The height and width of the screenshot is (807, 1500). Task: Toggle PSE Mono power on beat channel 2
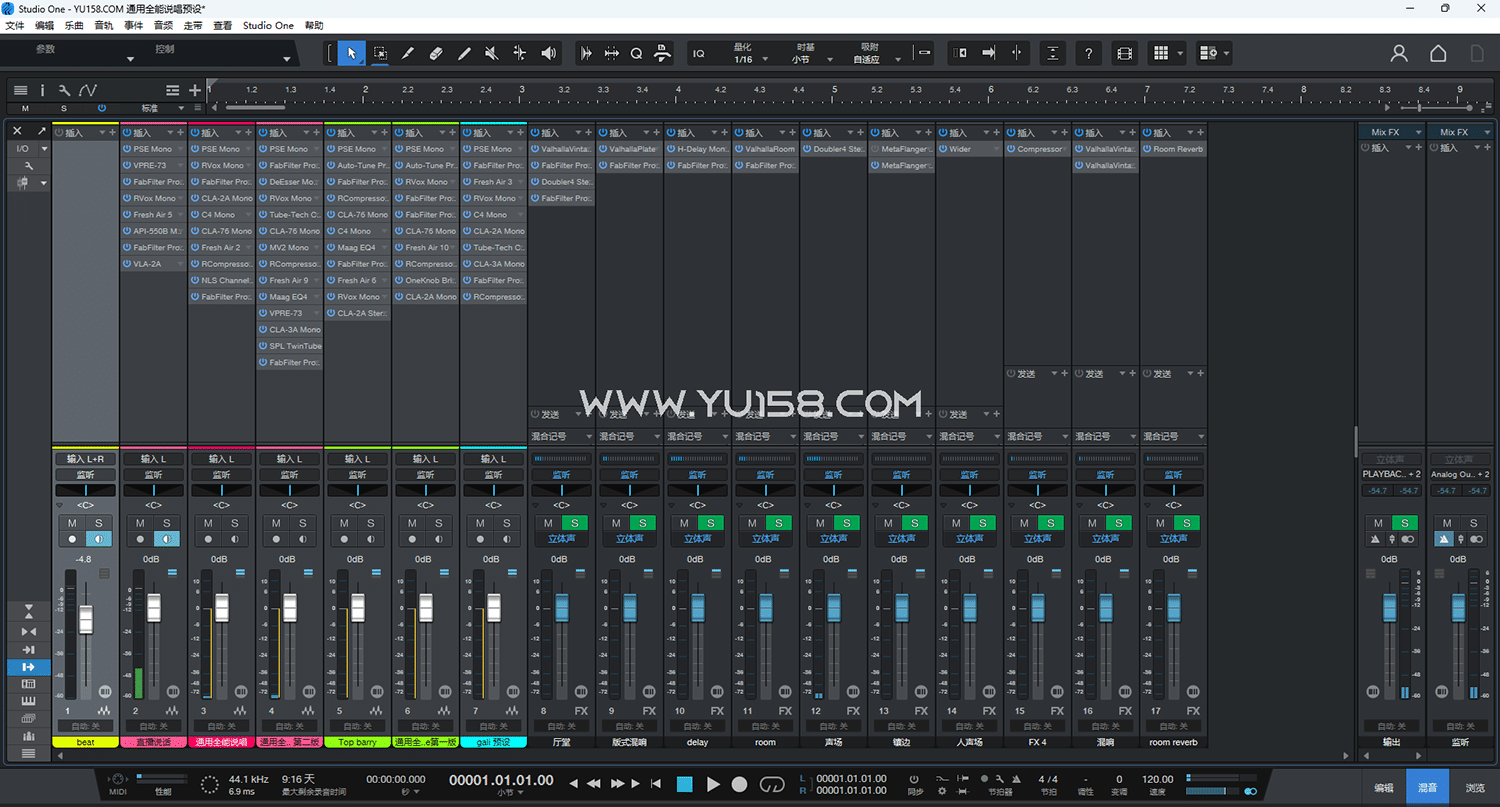coord(127,149)
